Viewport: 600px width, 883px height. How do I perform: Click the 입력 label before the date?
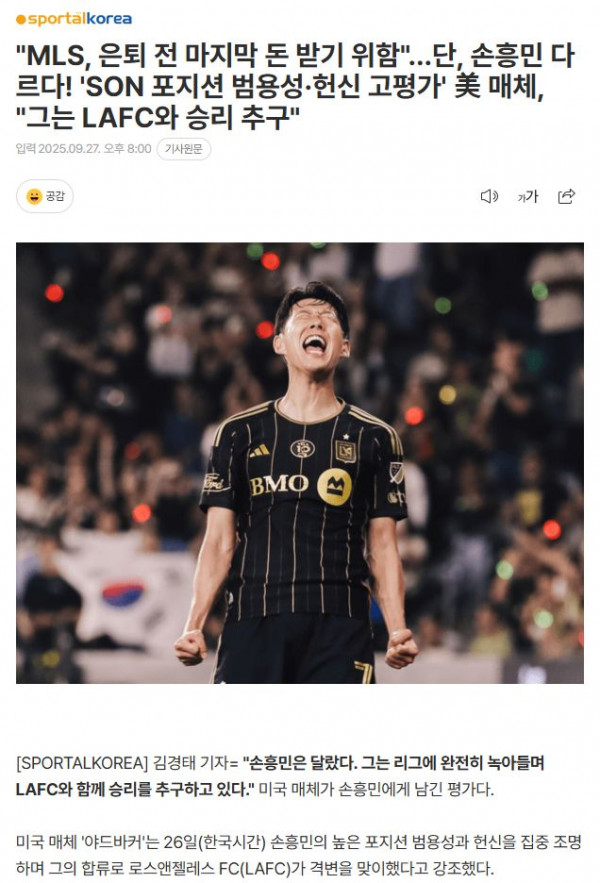[x=26, y=149]
